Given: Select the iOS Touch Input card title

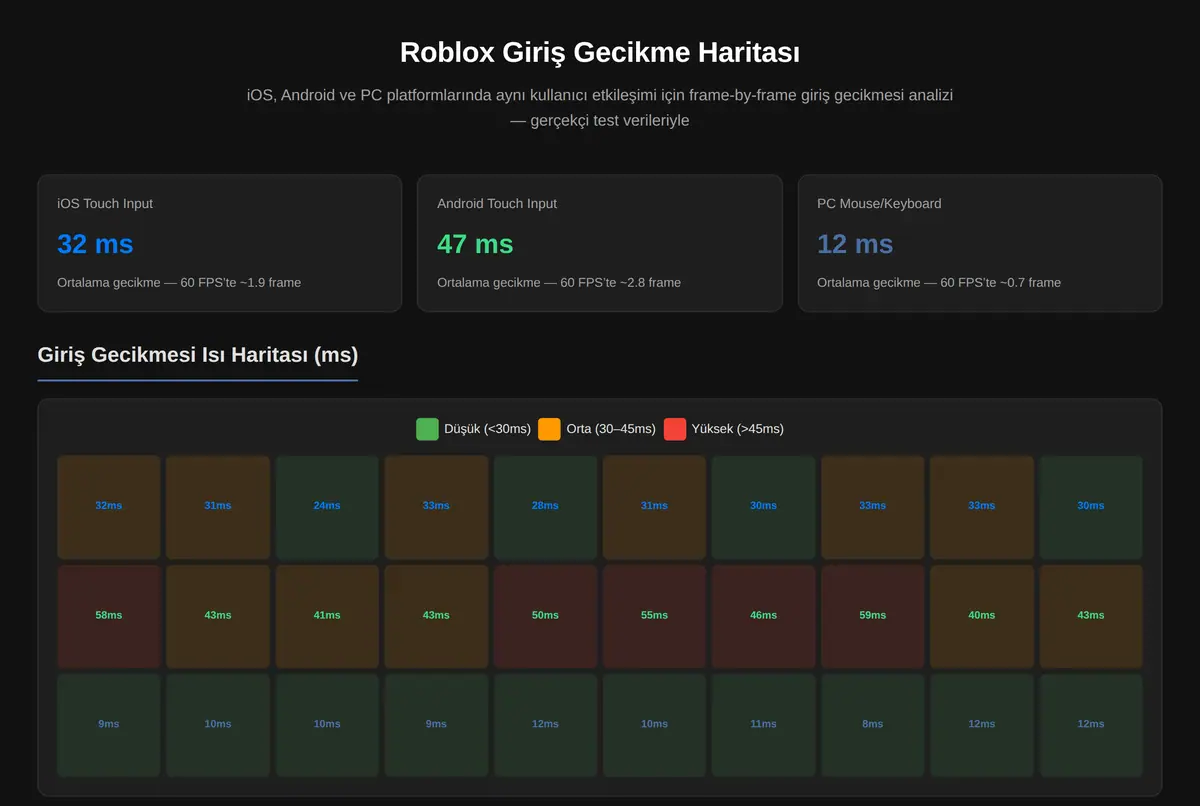Looking at the screenshot, I should point(105,204).
